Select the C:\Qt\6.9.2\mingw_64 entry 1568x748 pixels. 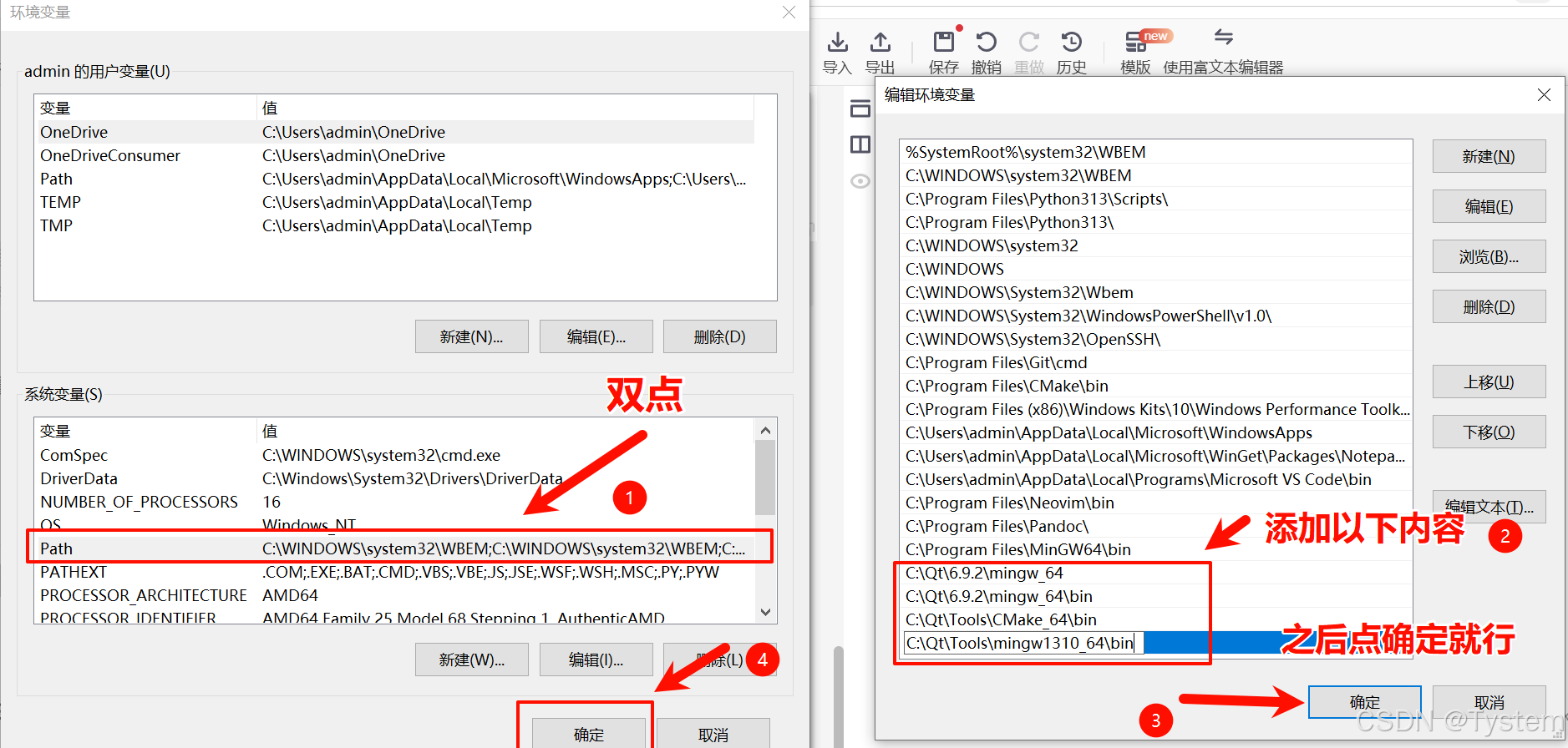pos(1156,573)
